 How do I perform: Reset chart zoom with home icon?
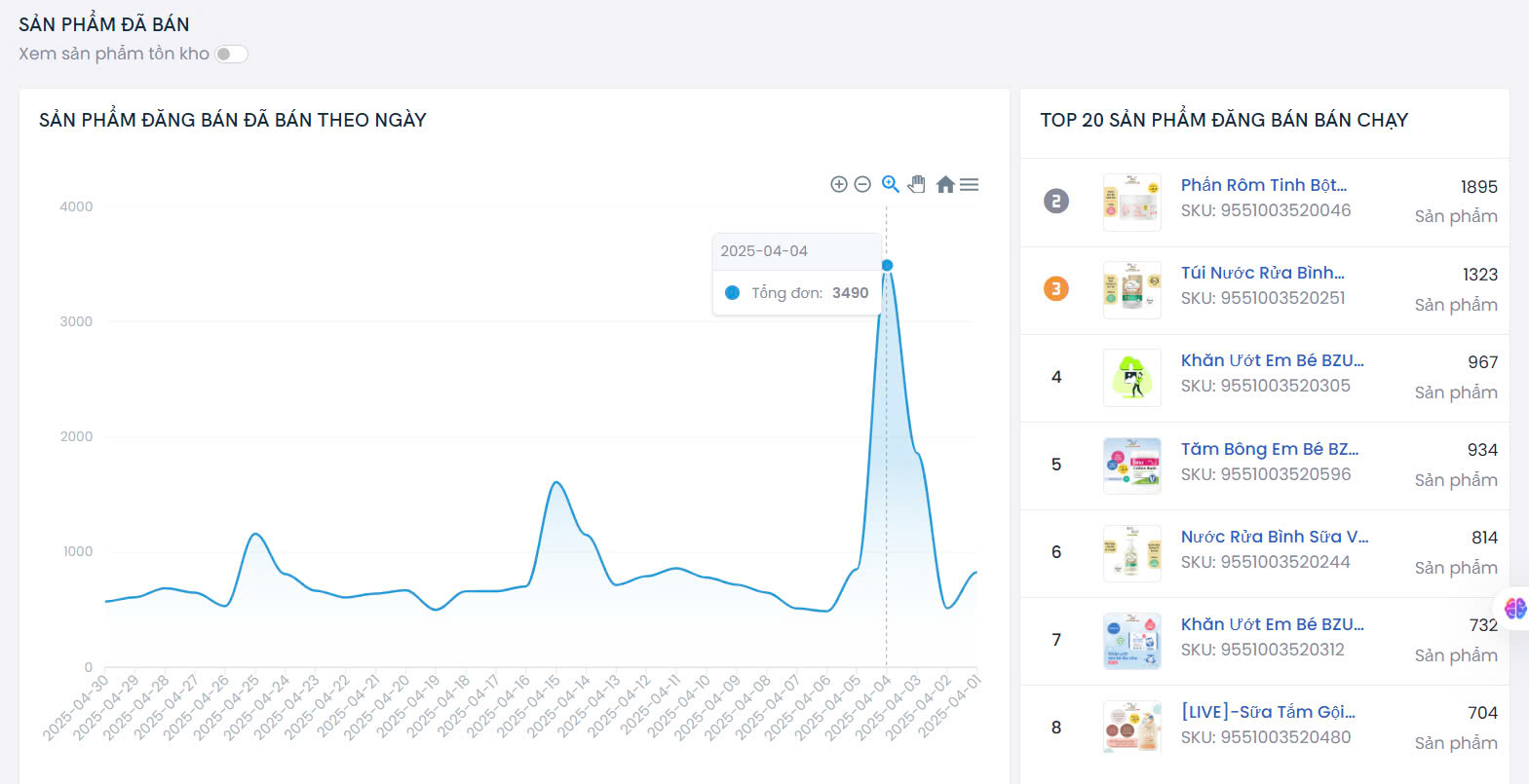(944, 184)
